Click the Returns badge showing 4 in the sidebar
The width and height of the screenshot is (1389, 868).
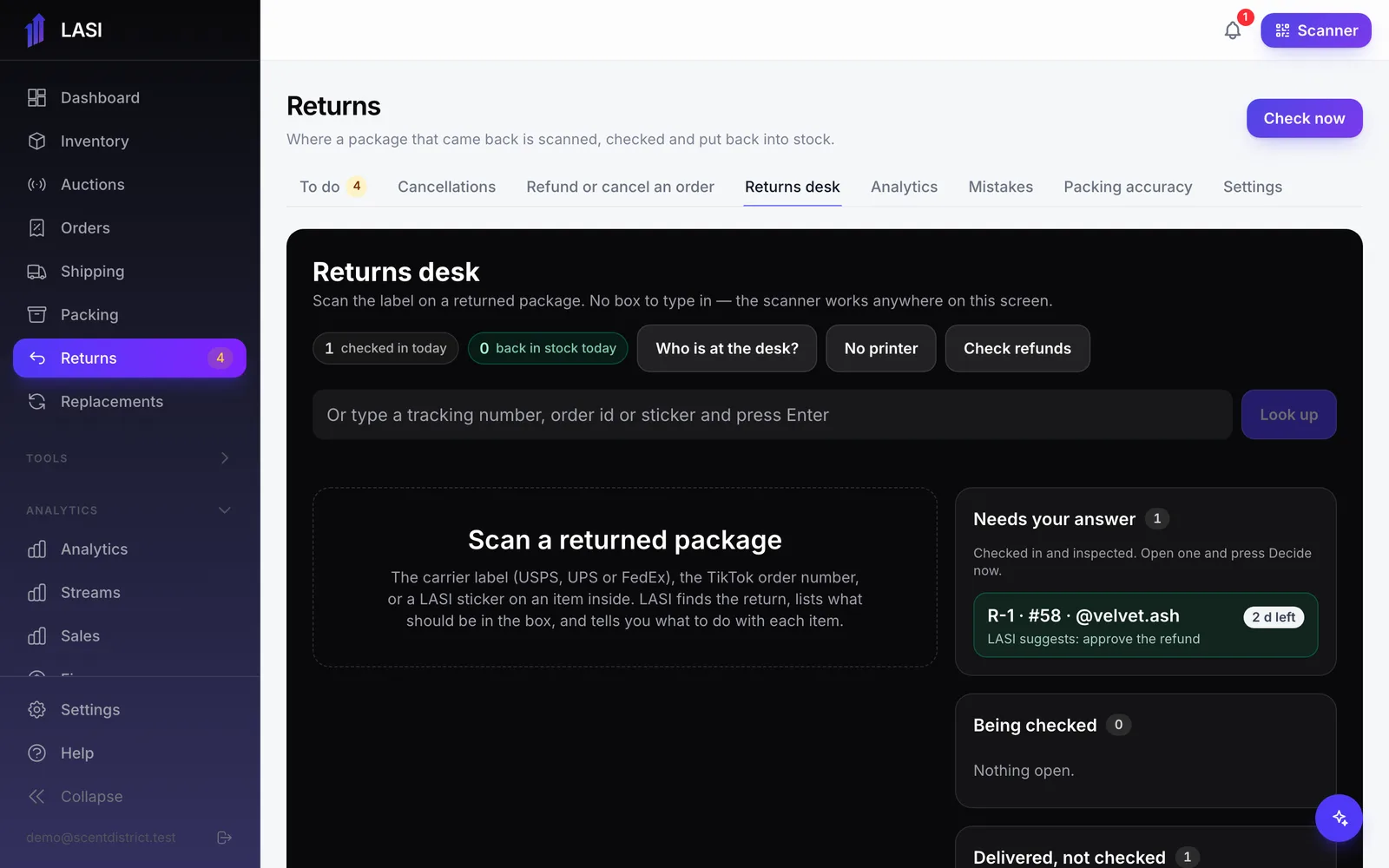221,358
